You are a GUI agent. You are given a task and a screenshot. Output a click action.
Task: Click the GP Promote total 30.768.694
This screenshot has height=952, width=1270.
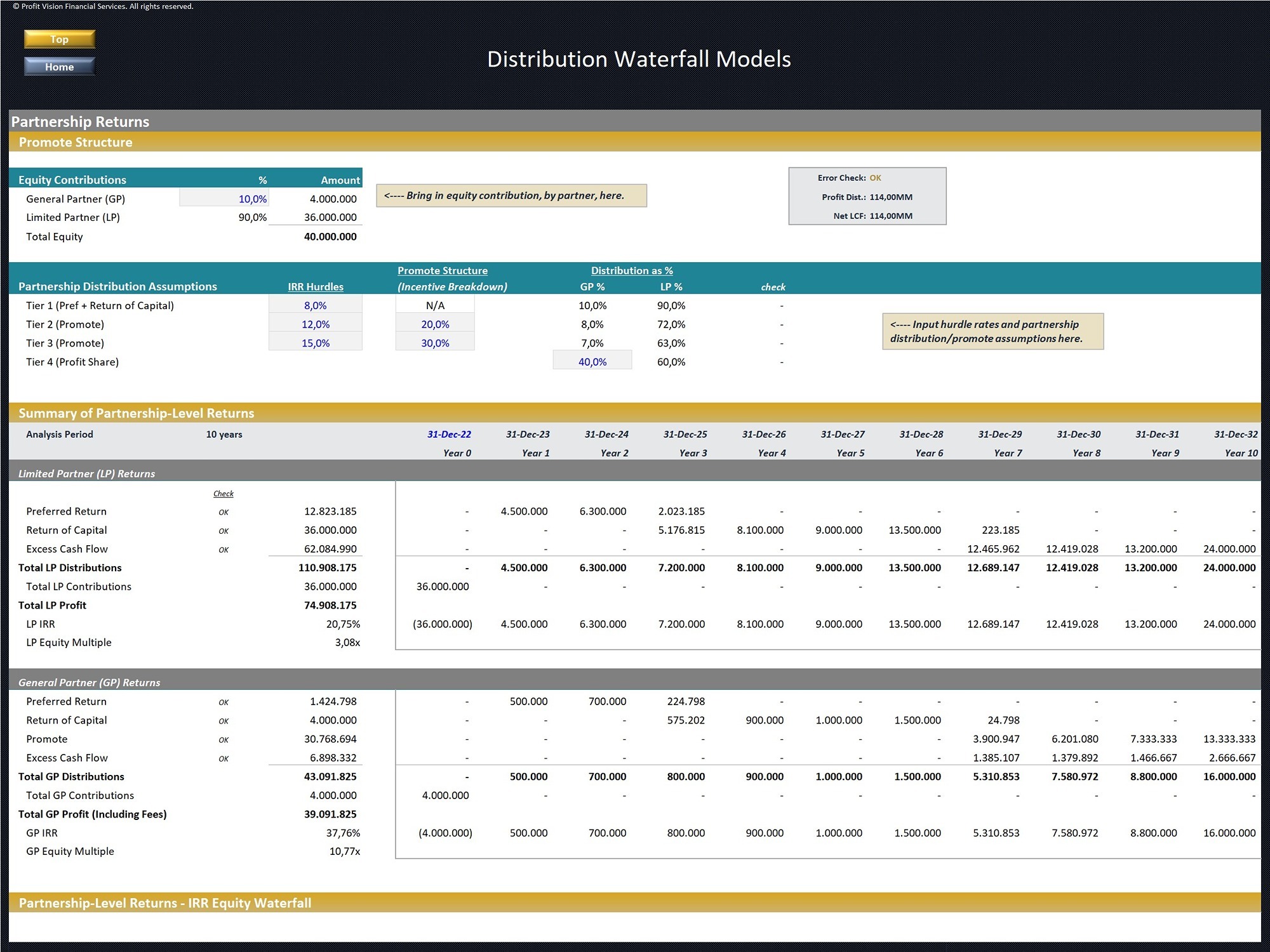[330, 739]
